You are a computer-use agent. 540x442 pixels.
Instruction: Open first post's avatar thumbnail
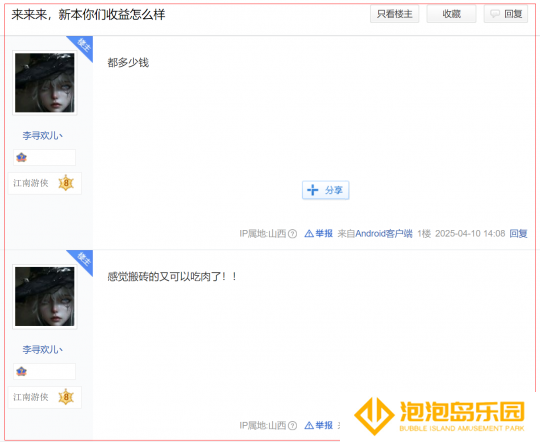[x=45, y=83]
